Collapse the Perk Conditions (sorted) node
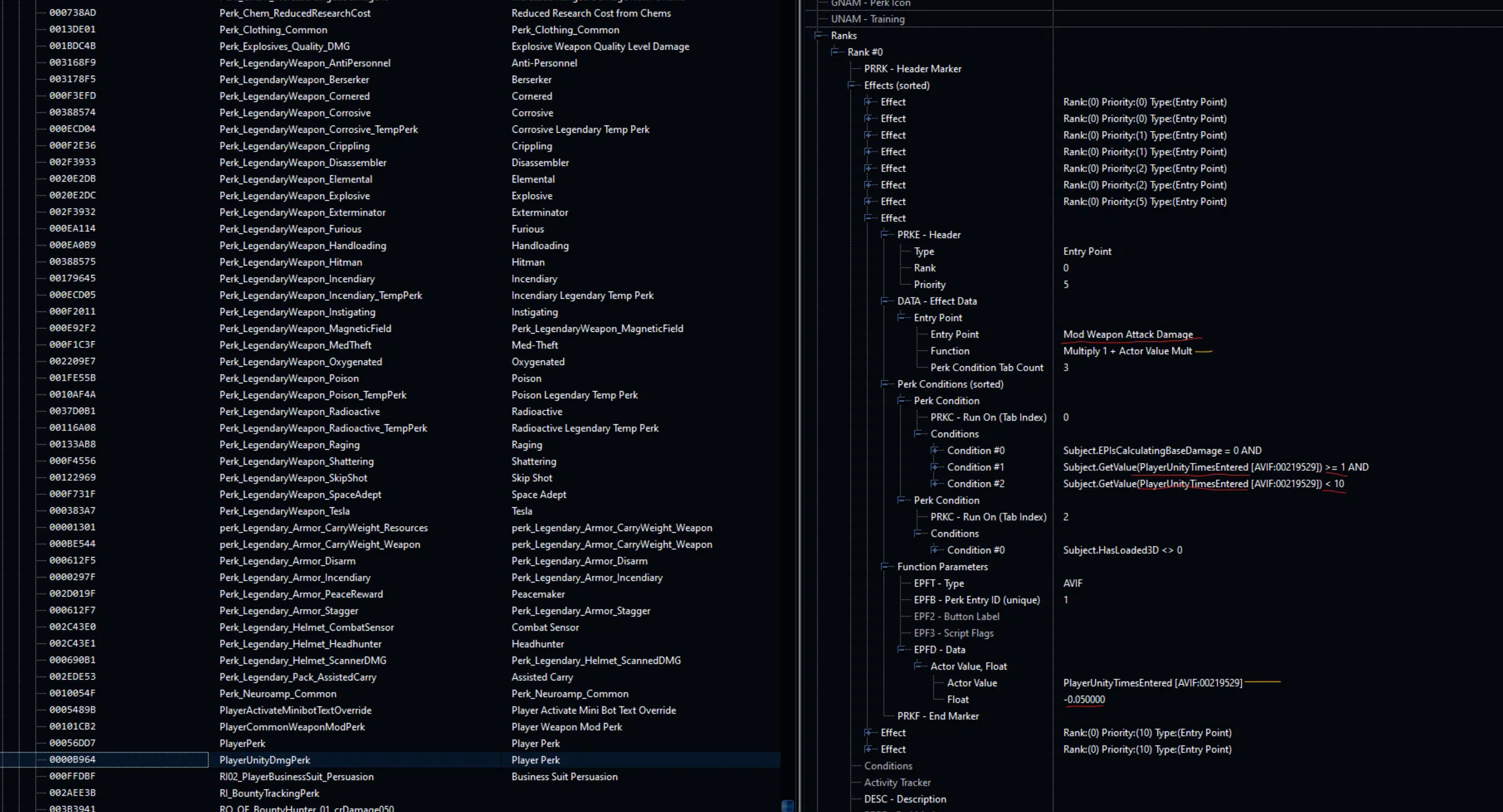Viewport: 1503px width, 812px height. pos(885,384)
